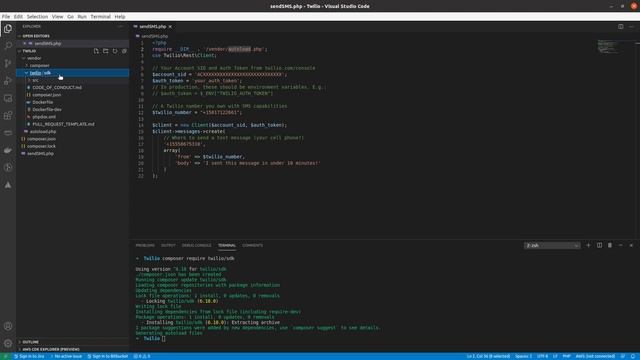Open the Docker view in activity bar
Viewport: 640px width, 360px height.
tap(8, 150)
